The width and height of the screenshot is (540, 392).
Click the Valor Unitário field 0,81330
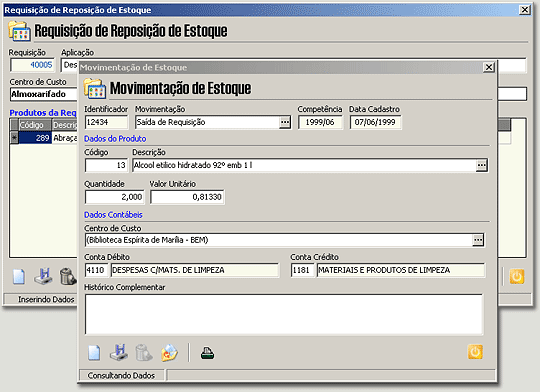click(187, 197)
